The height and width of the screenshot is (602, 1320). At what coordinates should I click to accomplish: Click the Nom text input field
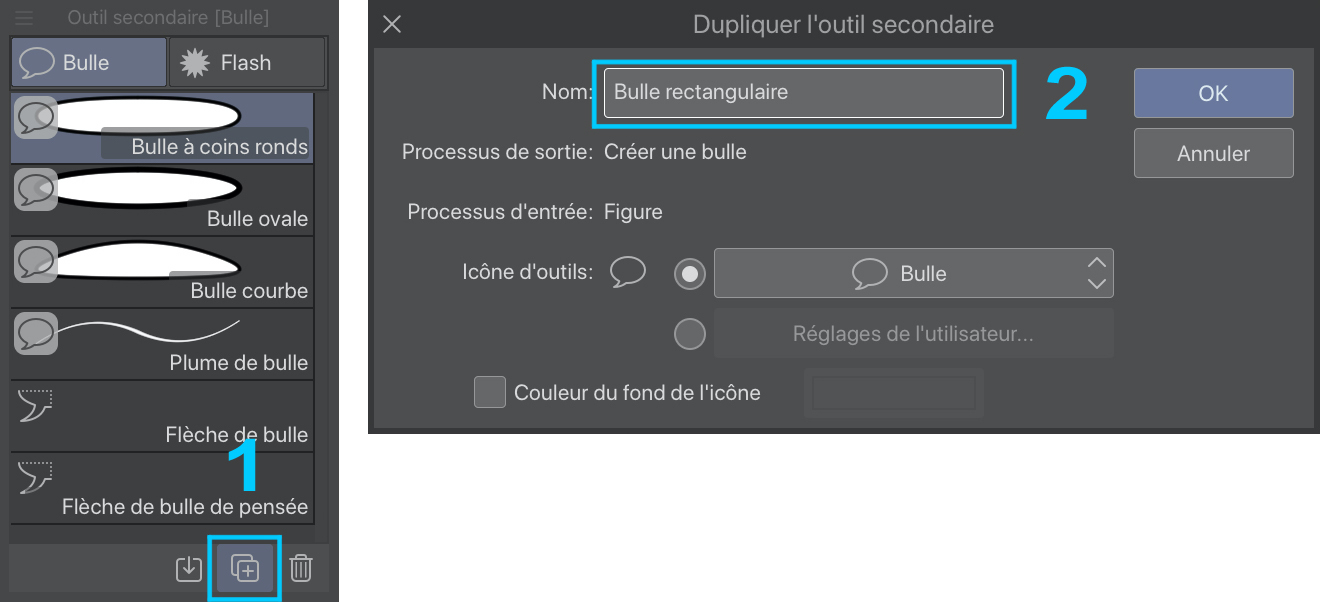point(803,93)
